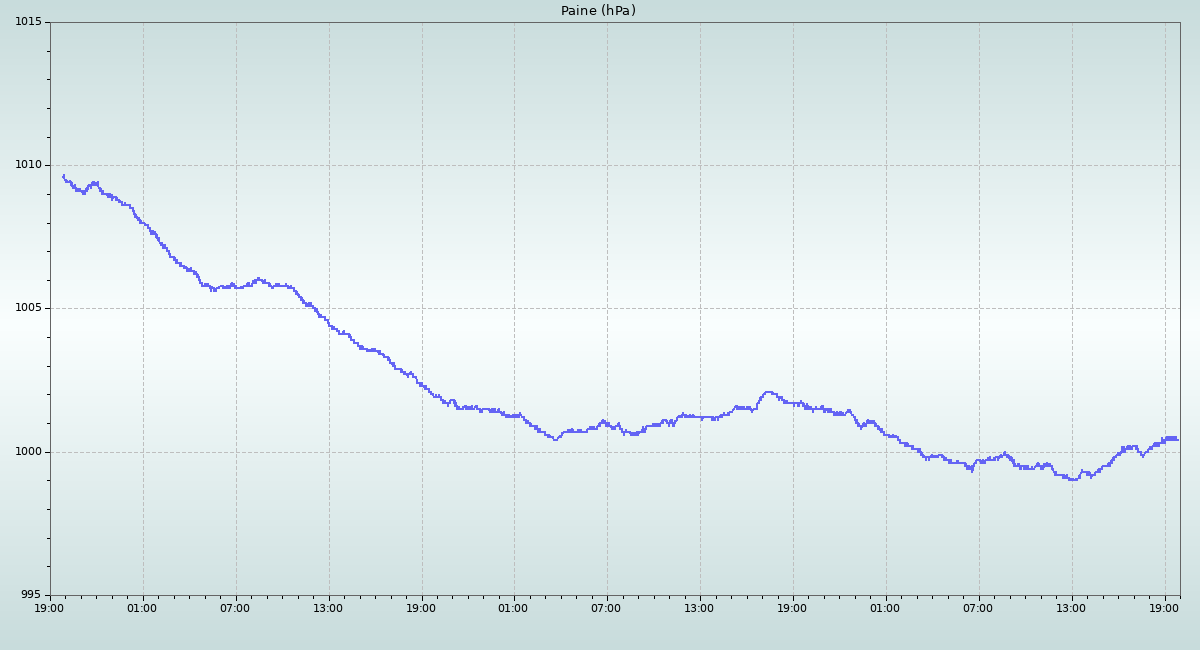Click the leftmost 01:00 time label
The image size is (1200, 650).
coord(142,607)
